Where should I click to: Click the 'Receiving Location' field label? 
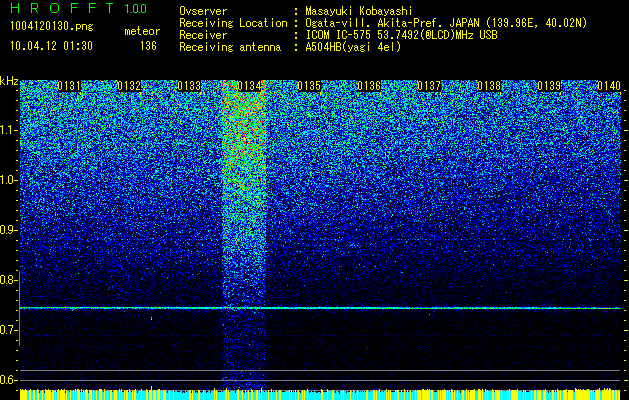pos(233,23)
